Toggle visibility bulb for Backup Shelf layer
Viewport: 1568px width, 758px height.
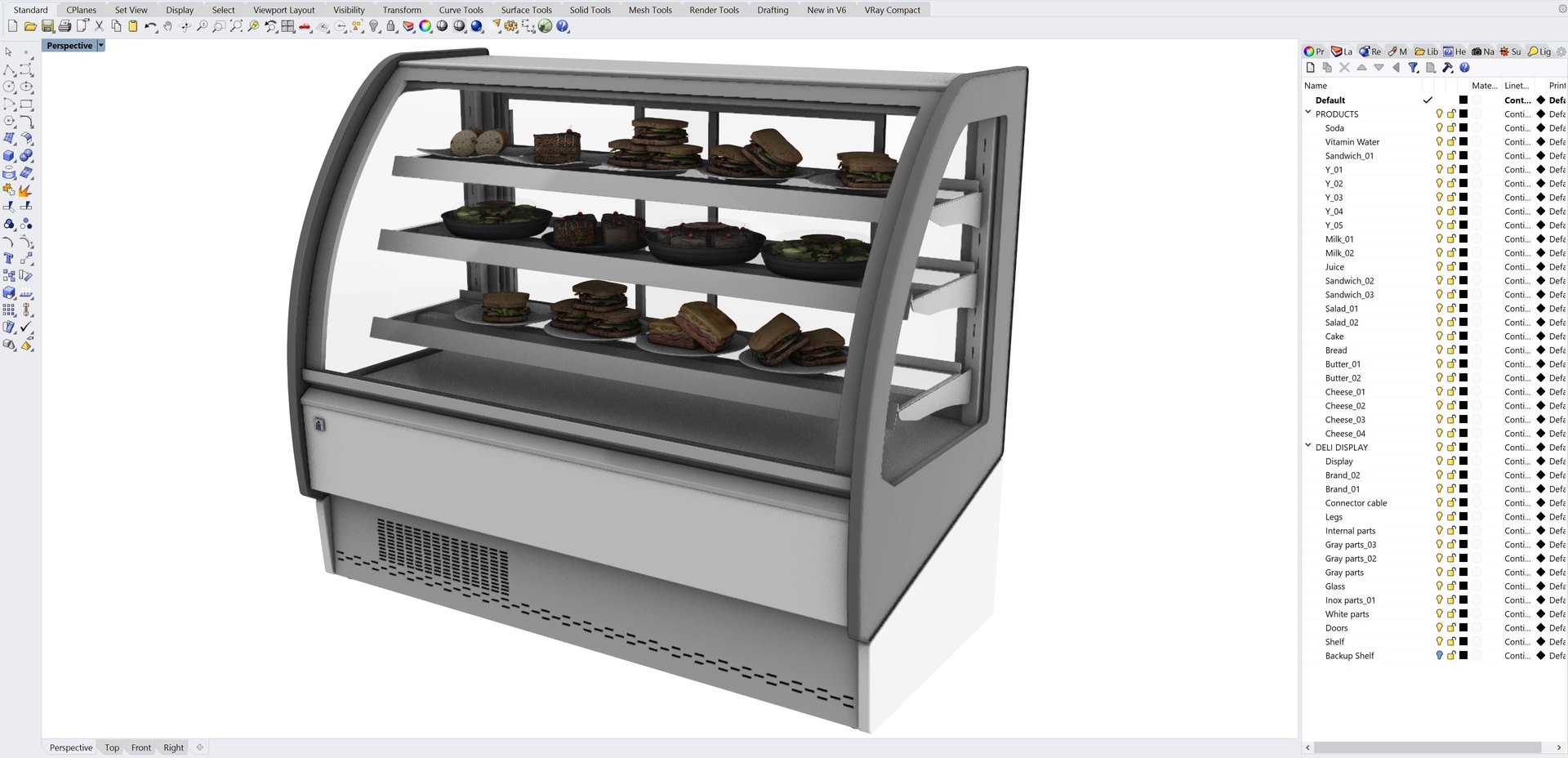tap(1439, 655)
